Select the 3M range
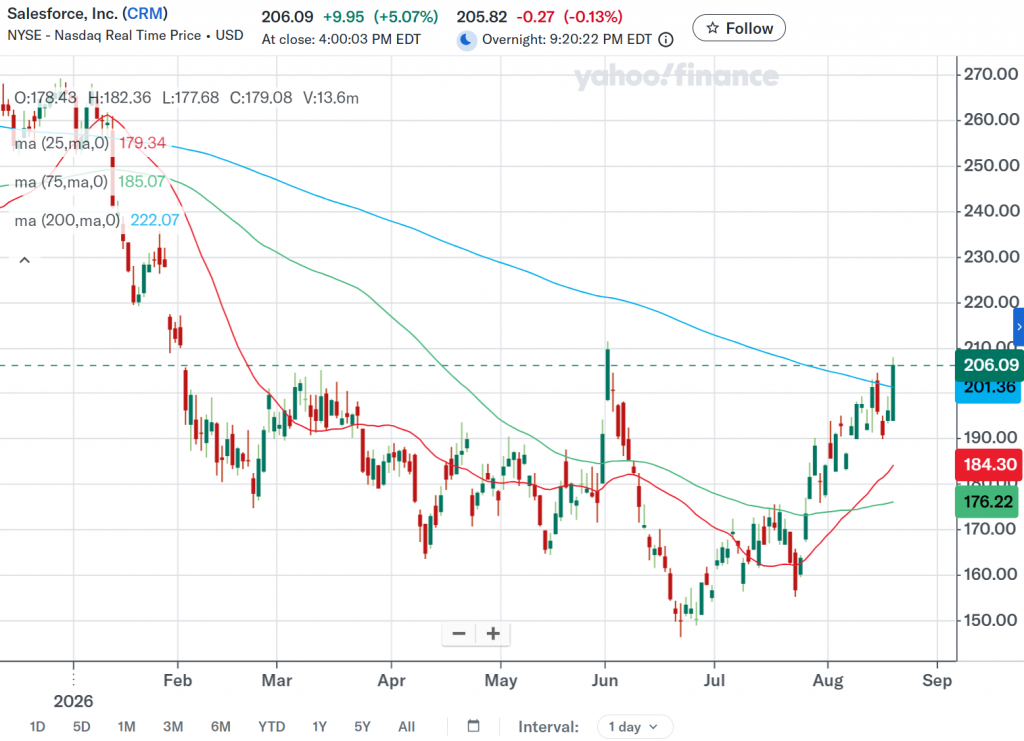This screenshot has width=1024, height=741. (173, 727)
